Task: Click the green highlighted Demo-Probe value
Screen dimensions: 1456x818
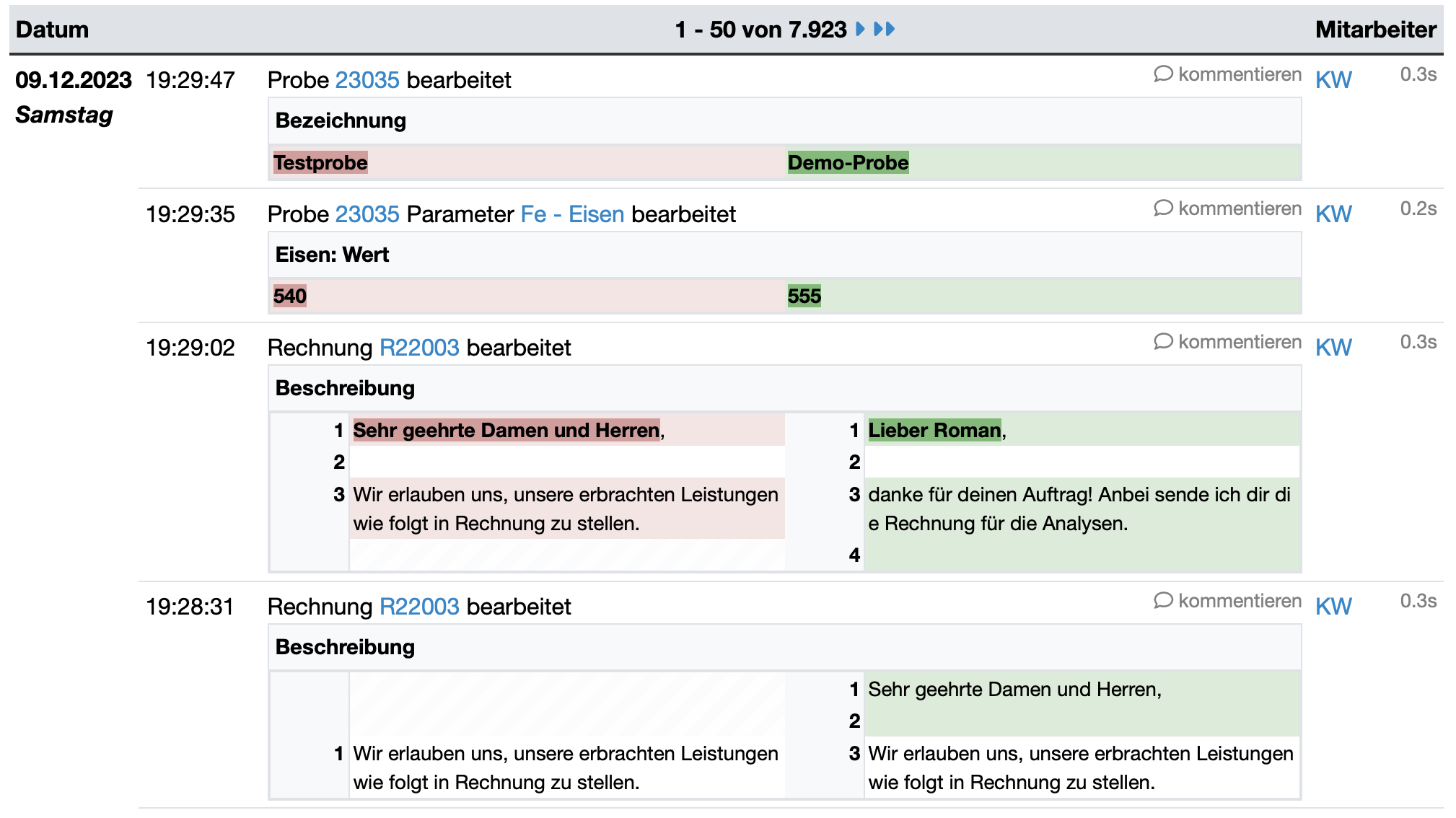Action: pos(847,163)
